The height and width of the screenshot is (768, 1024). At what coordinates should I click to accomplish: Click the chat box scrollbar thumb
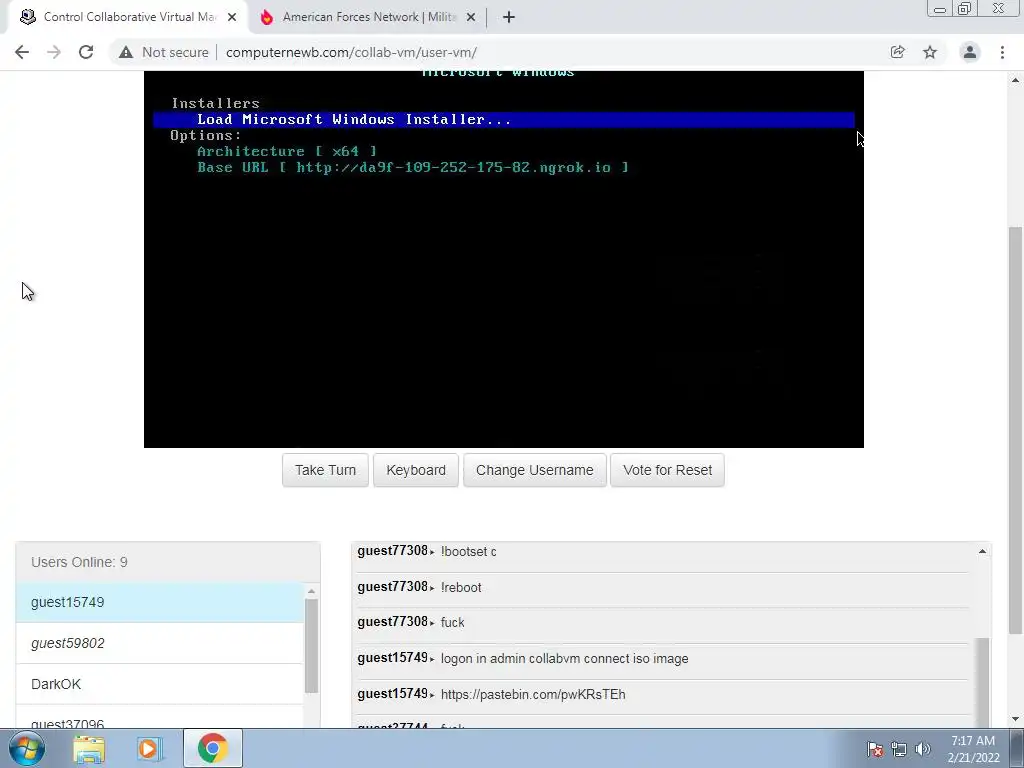point(982,682)
